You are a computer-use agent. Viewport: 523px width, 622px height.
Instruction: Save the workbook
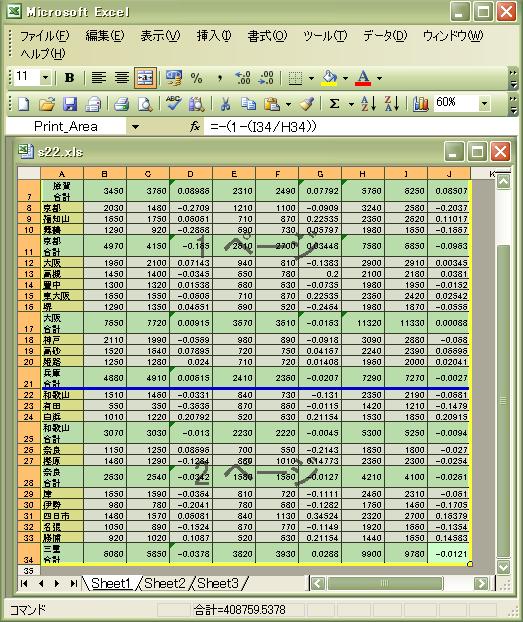click(70, 104)
